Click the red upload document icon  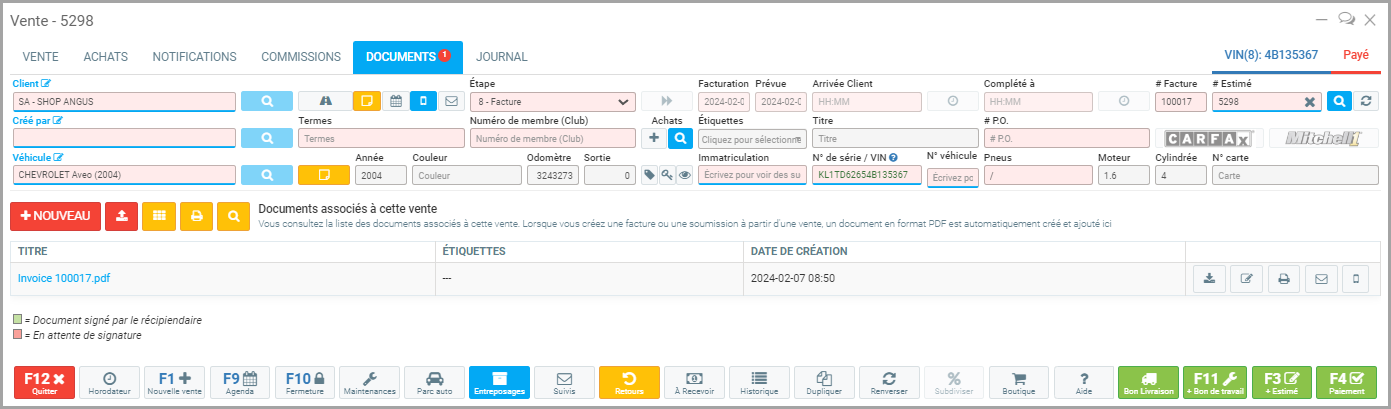[121, 216]
